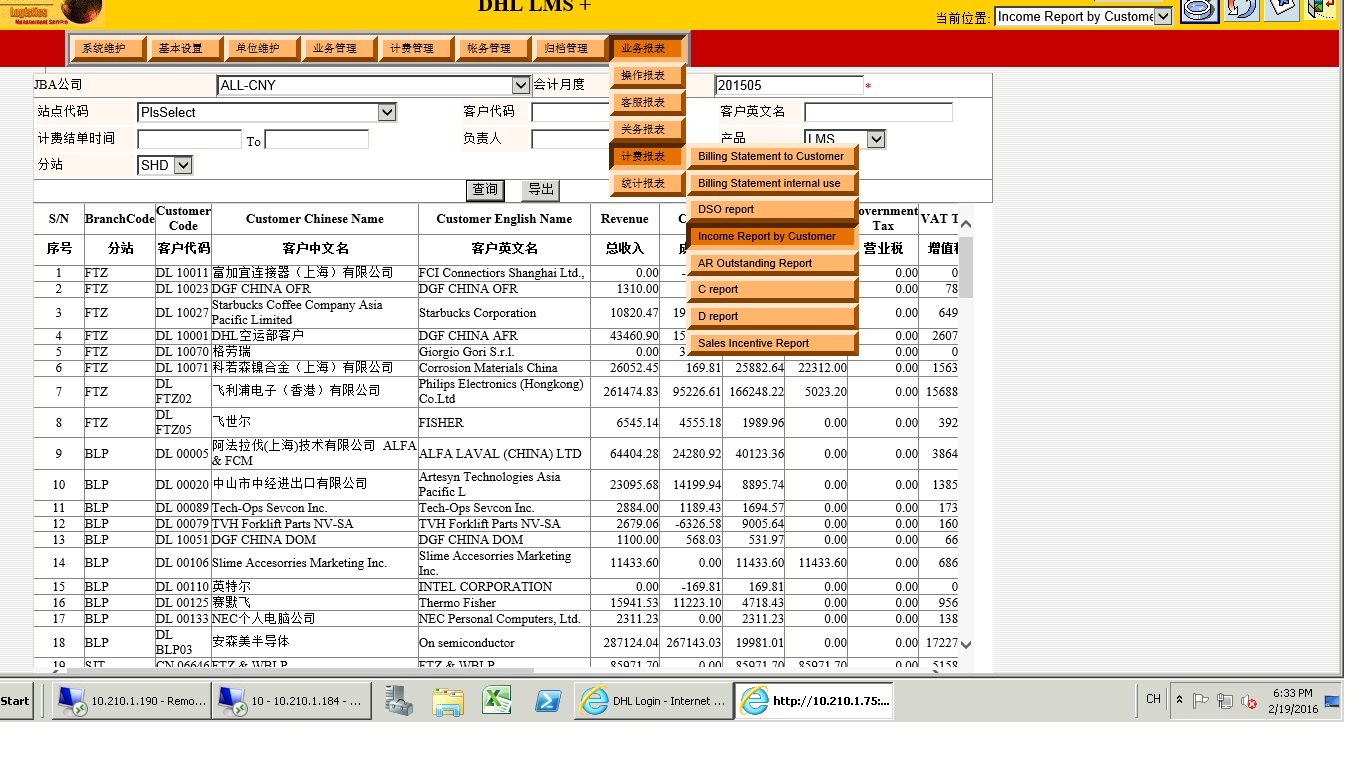
Task: Click network tray icon
Action: pyautogui.click(x=1225, y=701)
